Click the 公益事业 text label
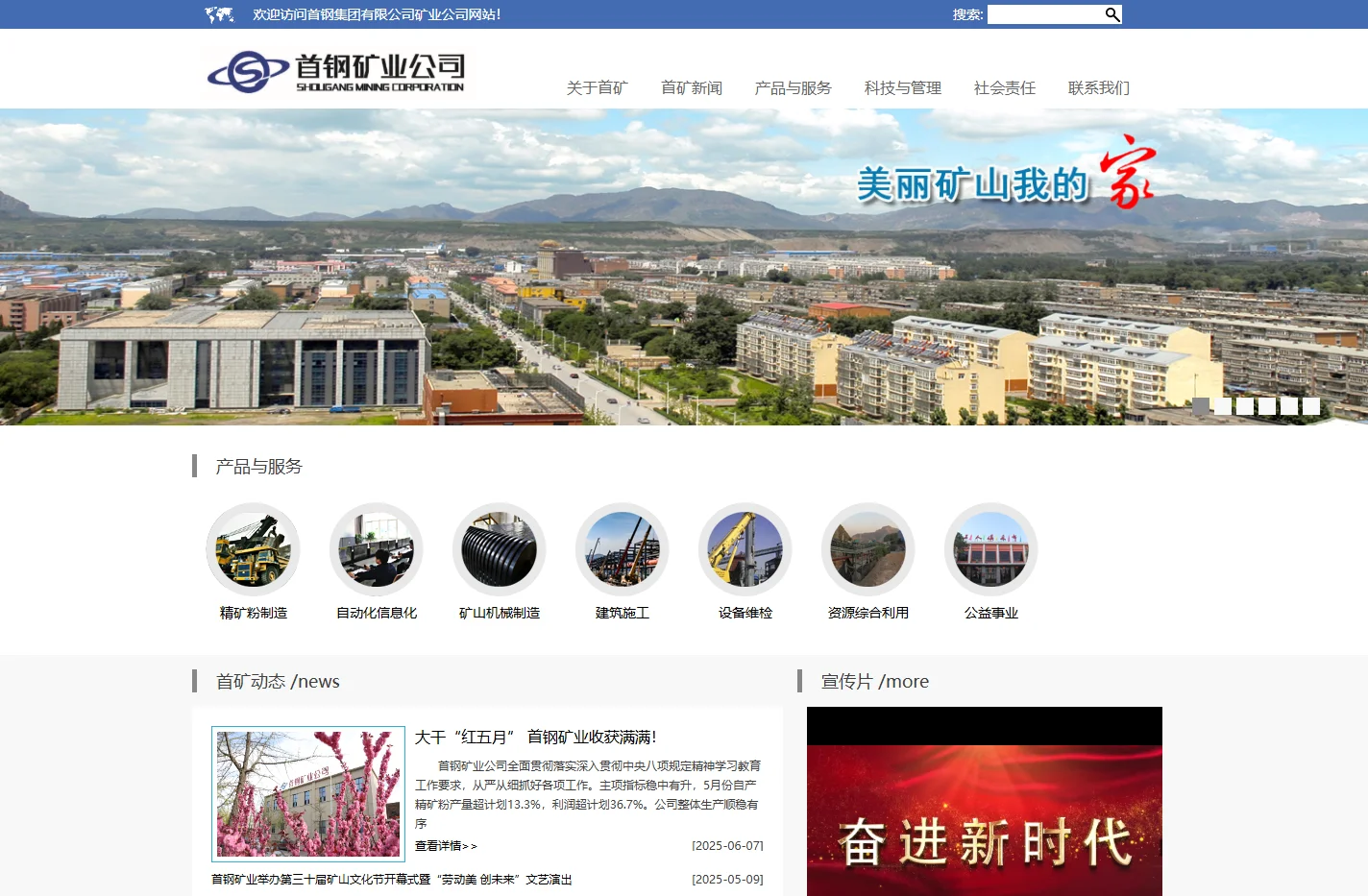 tap(991, 613)
